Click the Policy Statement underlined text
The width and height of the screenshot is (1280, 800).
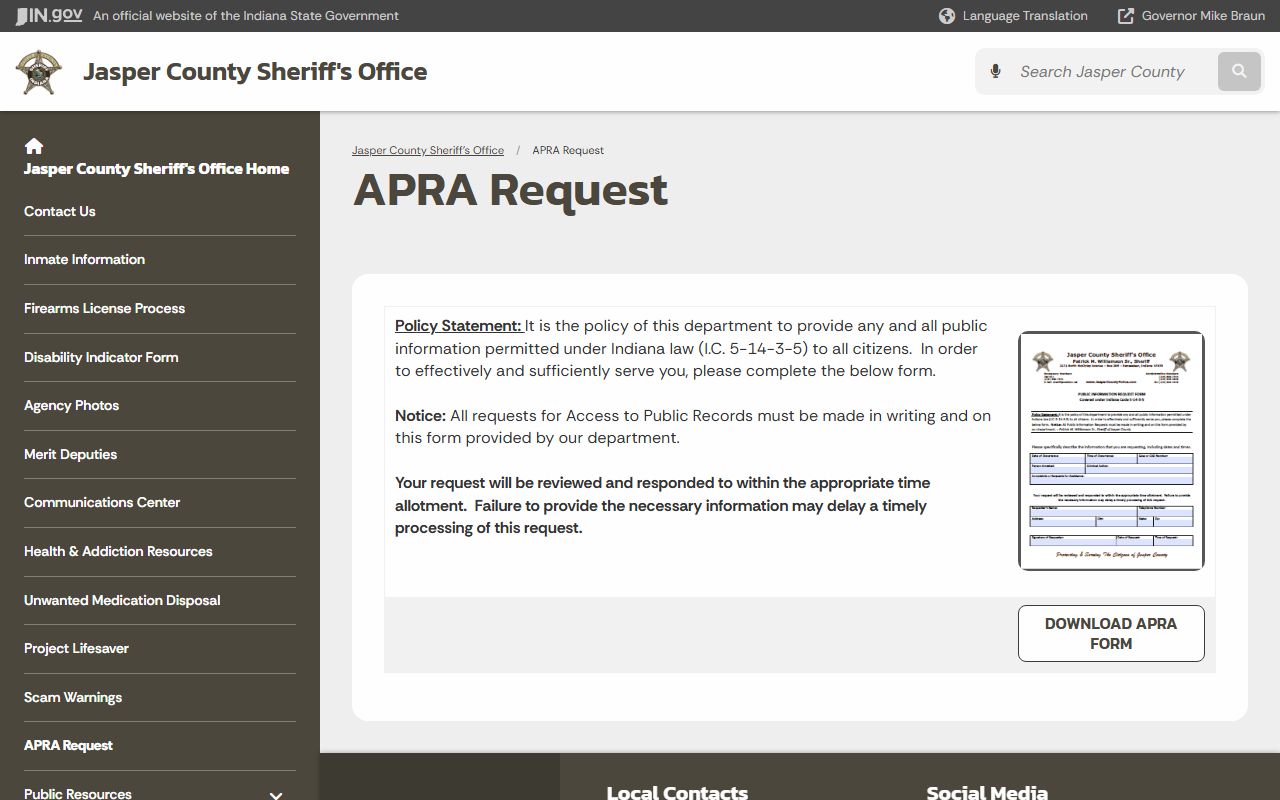coord(458,326)
